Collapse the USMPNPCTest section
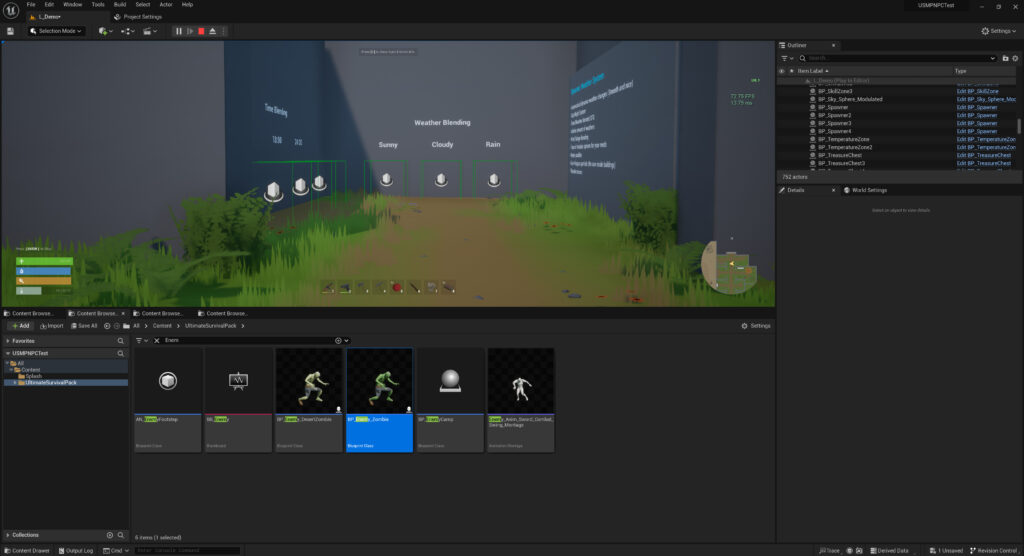This screenshot has height=556, width=1024. click(8, 353)
